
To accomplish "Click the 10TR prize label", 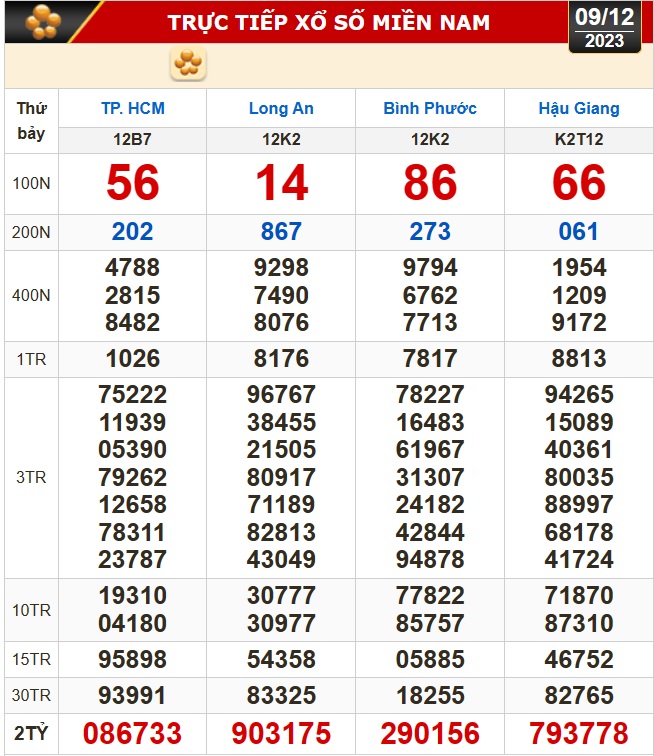I will coord(31,610).
